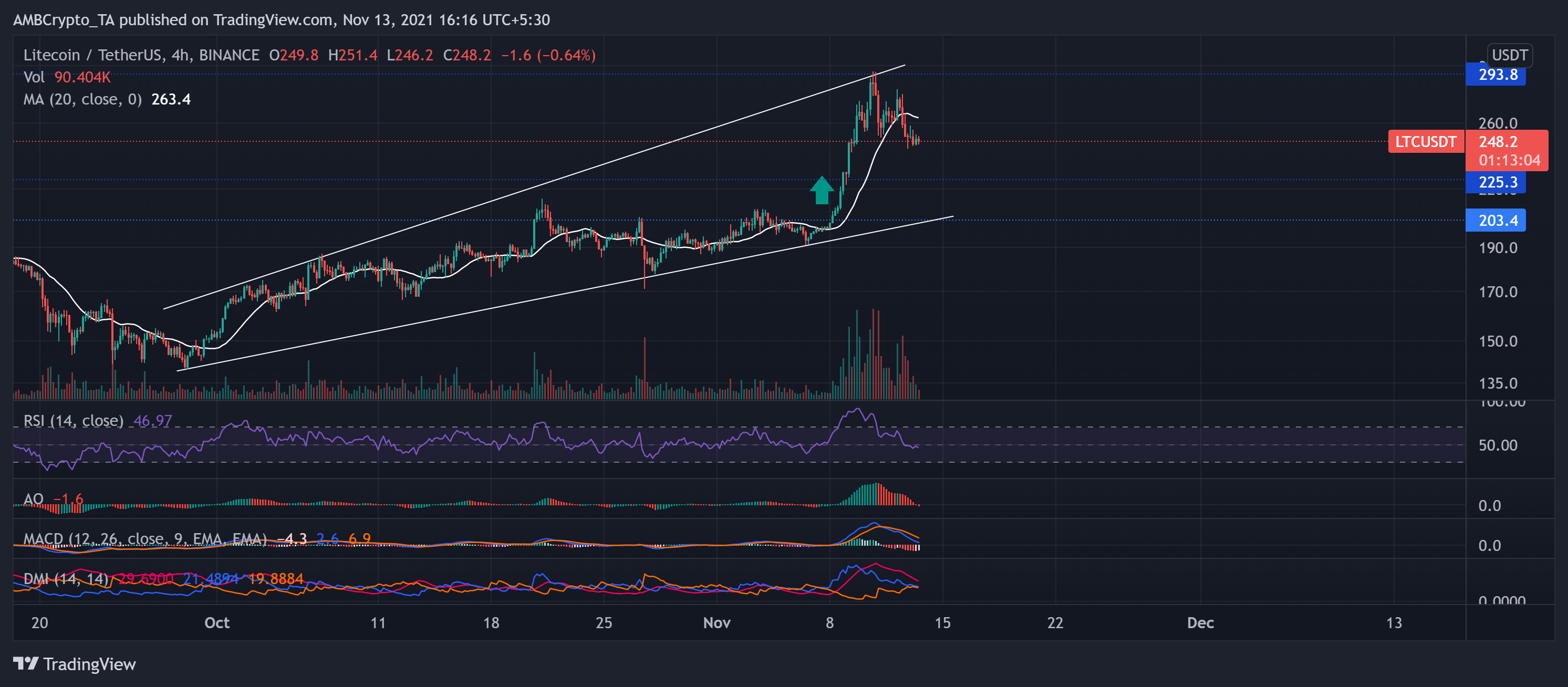Screen dimensions: 1568x687
Task: Click the Oct date axis label
Action: [x=217, y=622]
